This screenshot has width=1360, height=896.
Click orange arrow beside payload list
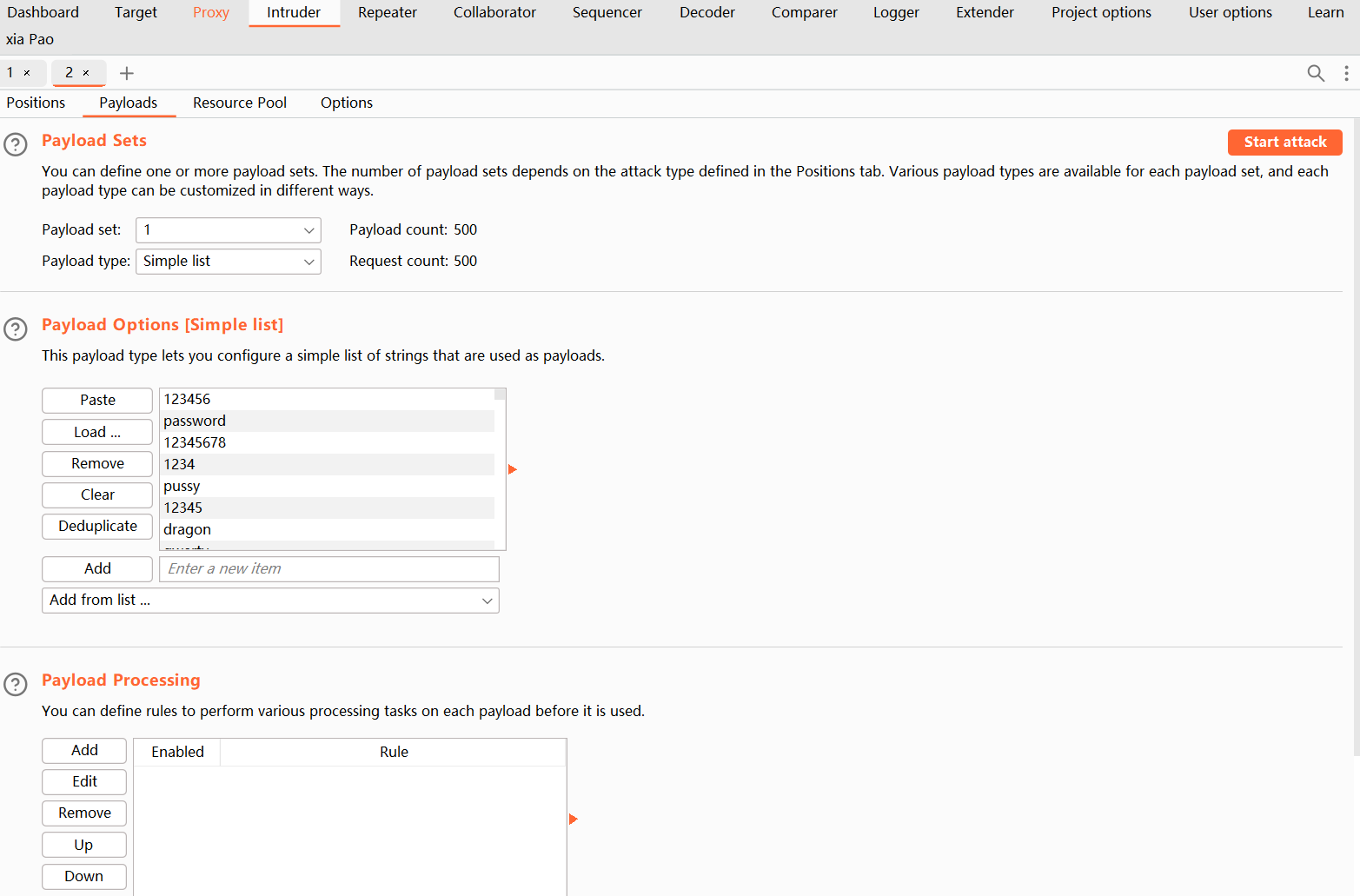(x=513, y=469)
